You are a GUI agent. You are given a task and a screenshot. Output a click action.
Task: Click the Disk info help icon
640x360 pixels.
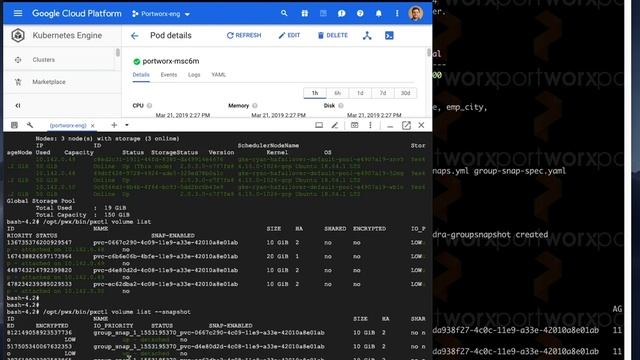click(341, 106)
